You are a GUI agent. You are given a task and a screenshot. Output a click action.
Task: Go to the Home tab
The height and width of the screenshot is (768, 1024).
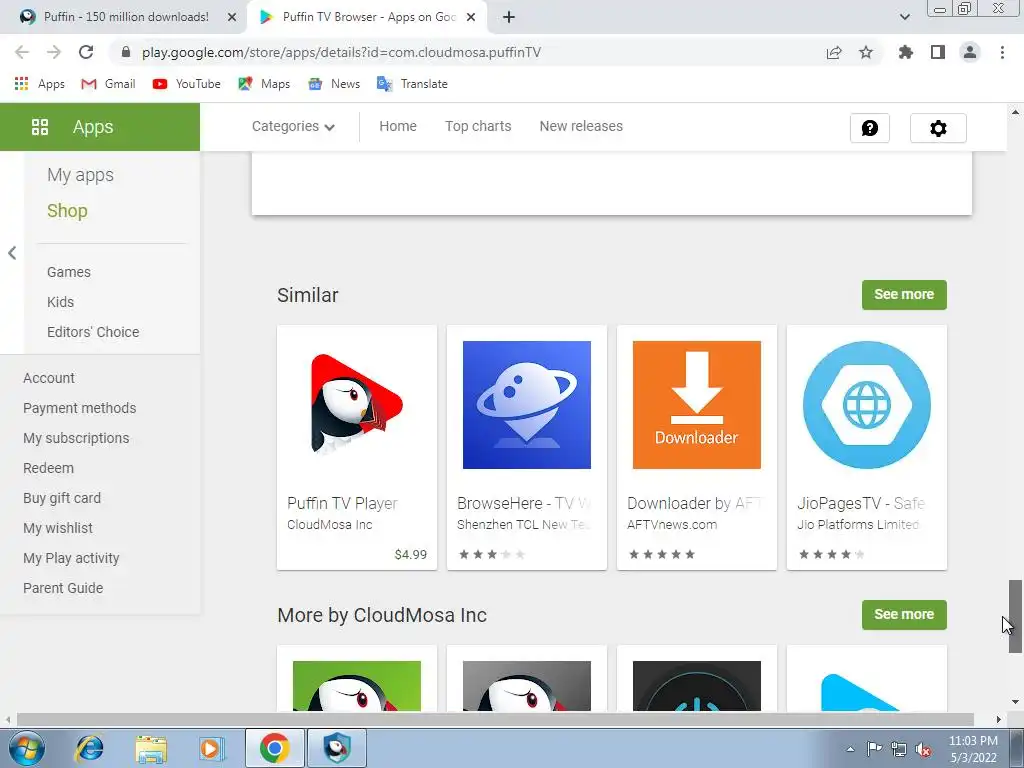pyautogui.click(x=398, y=126)
